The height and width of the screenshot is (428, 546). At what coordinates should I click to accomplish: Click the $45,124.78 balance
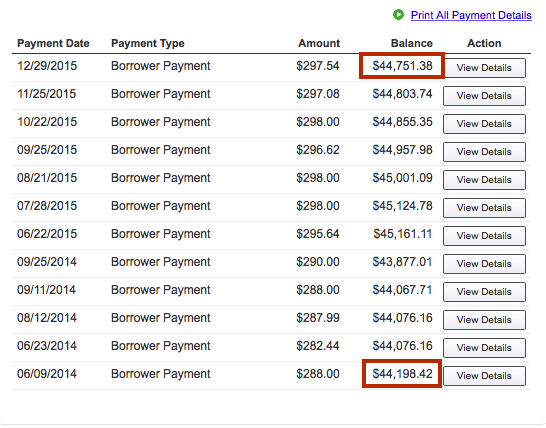tap(403, 206)
